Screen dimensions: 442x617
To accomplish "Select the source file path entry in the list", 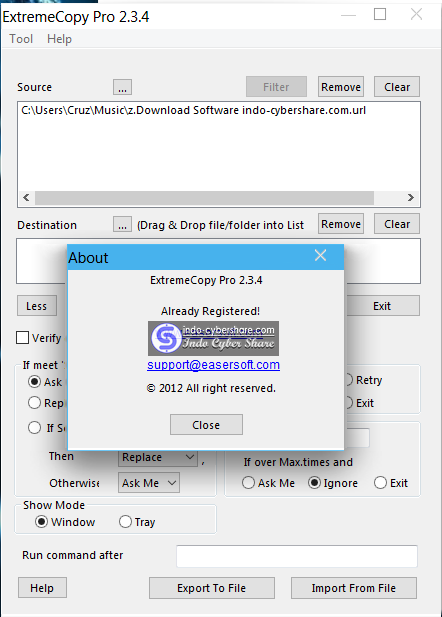I will click(193, 110).
